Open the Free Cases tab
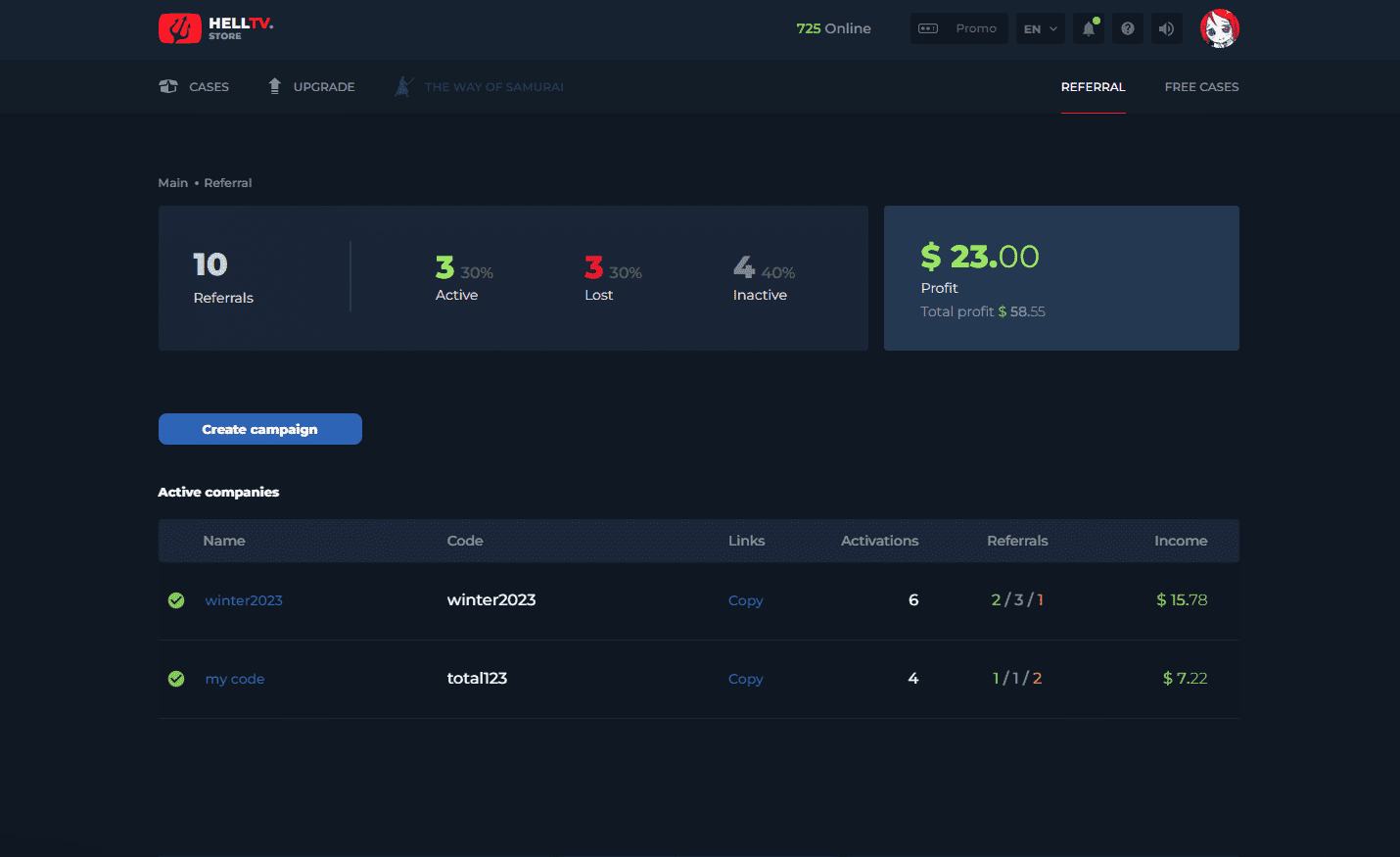This screenshot has height=857, width=1400. pyautogui.click(x=1201, y=86)
